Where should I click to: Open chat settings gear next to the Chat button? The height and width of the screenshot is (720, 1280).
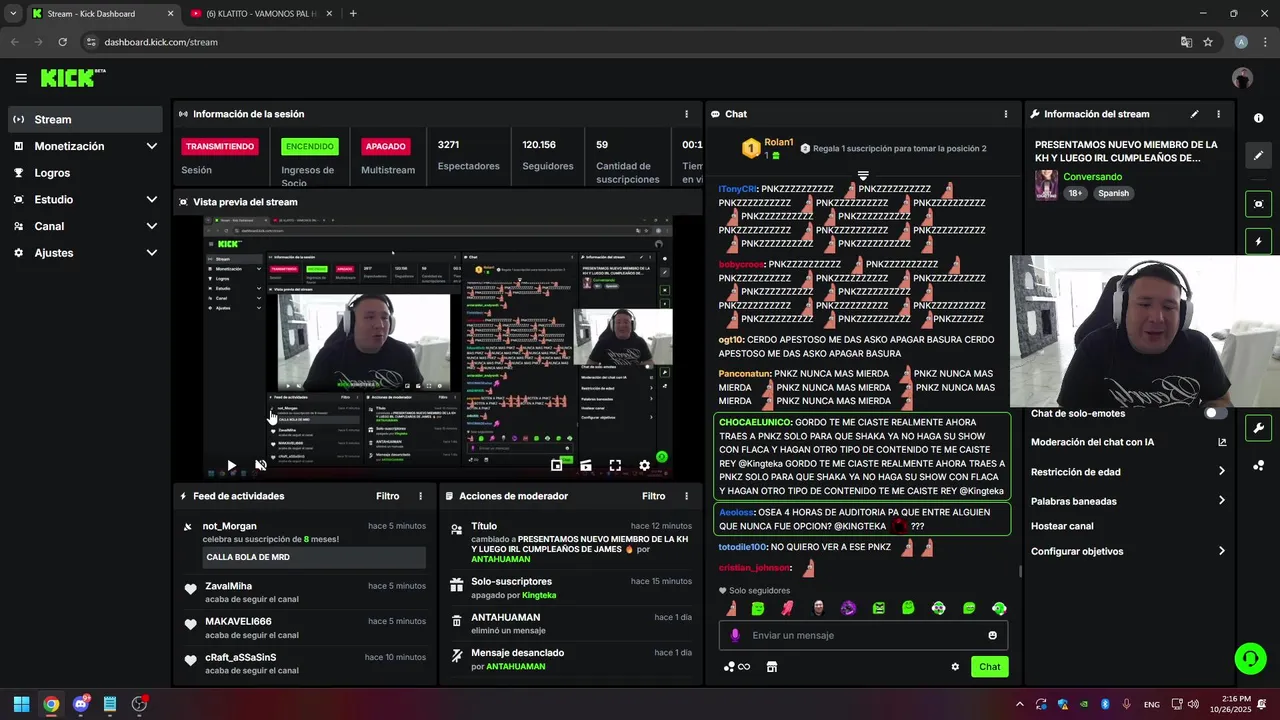pos(955,667)
